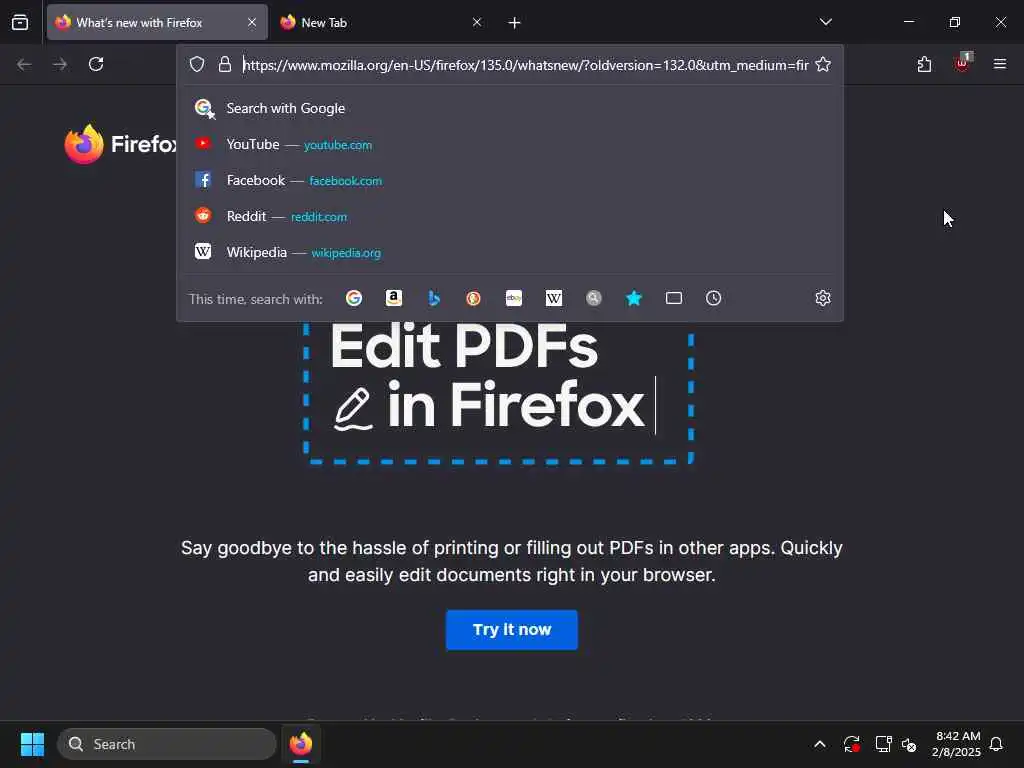
Task: Bookmark this page with star icon
Action: tap(823, 65)
